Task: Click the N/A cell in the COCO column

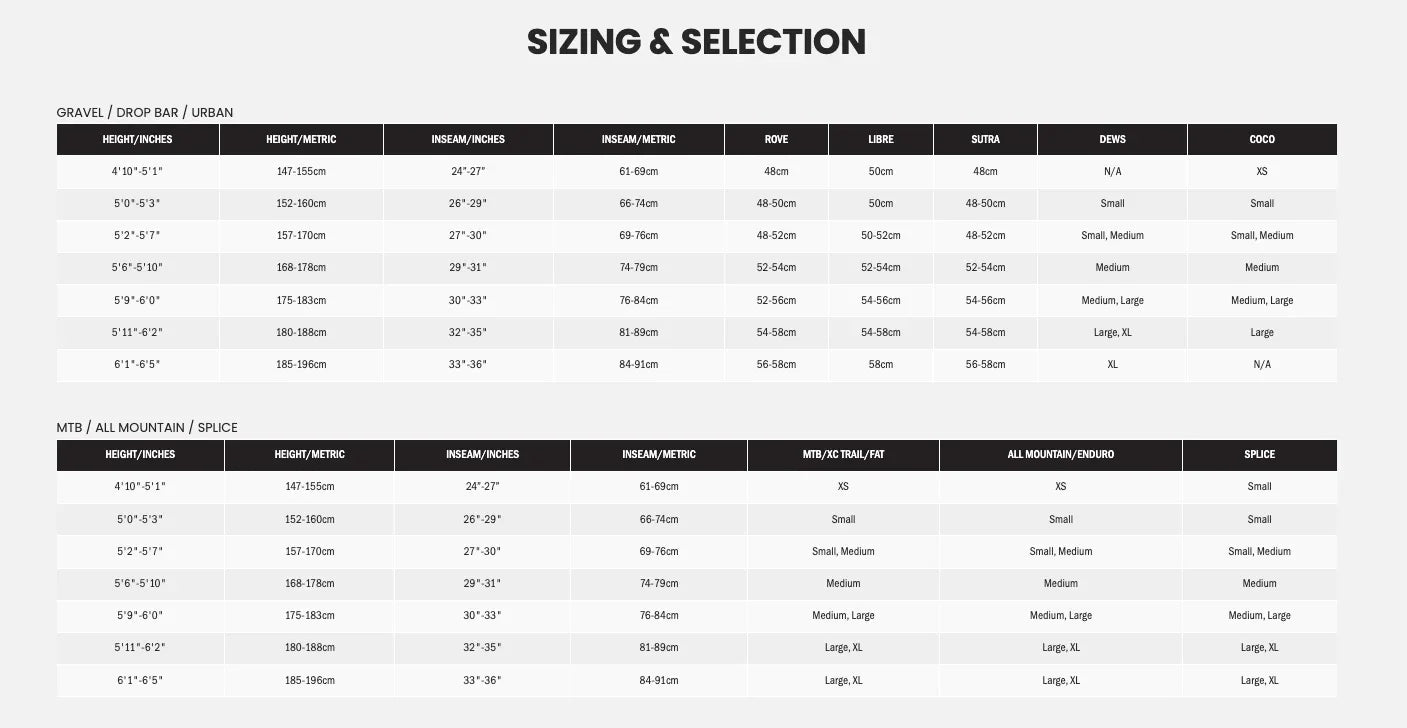Action: coord(1262,365)
